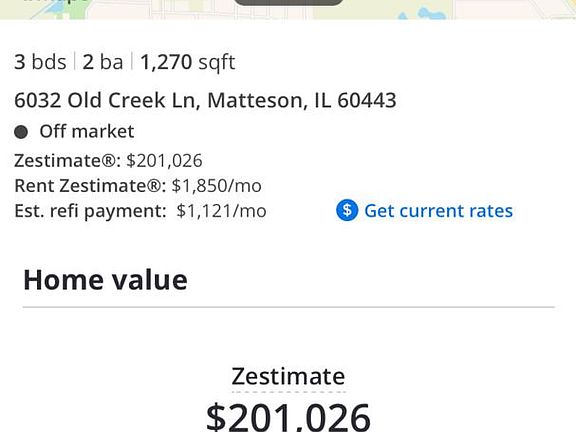Screen dimensions: 576x432
Task: Click the large $201,026 home value
Action: coord(288,417)
